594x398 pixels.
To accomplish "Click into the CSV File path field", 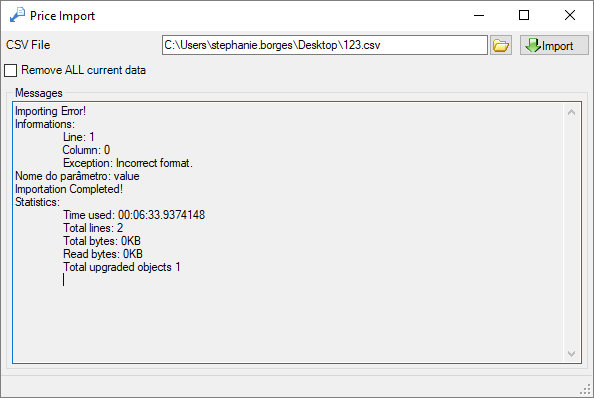I will click(x=325, y=45).
